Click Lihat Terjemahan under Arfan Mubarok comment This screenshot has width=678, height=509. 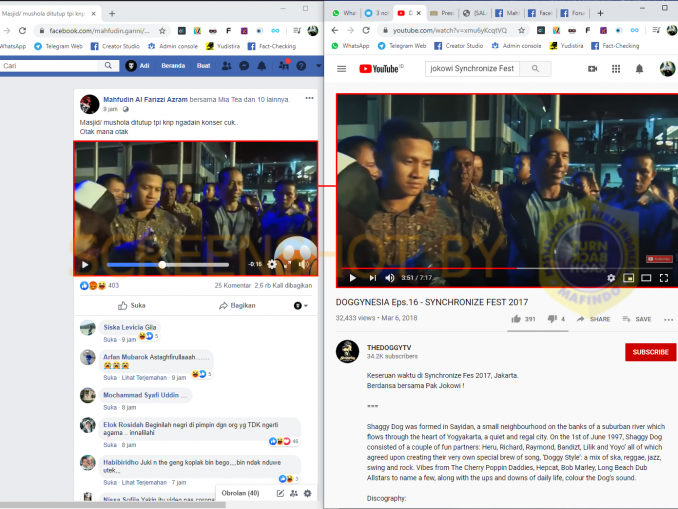tap(144, 378)
